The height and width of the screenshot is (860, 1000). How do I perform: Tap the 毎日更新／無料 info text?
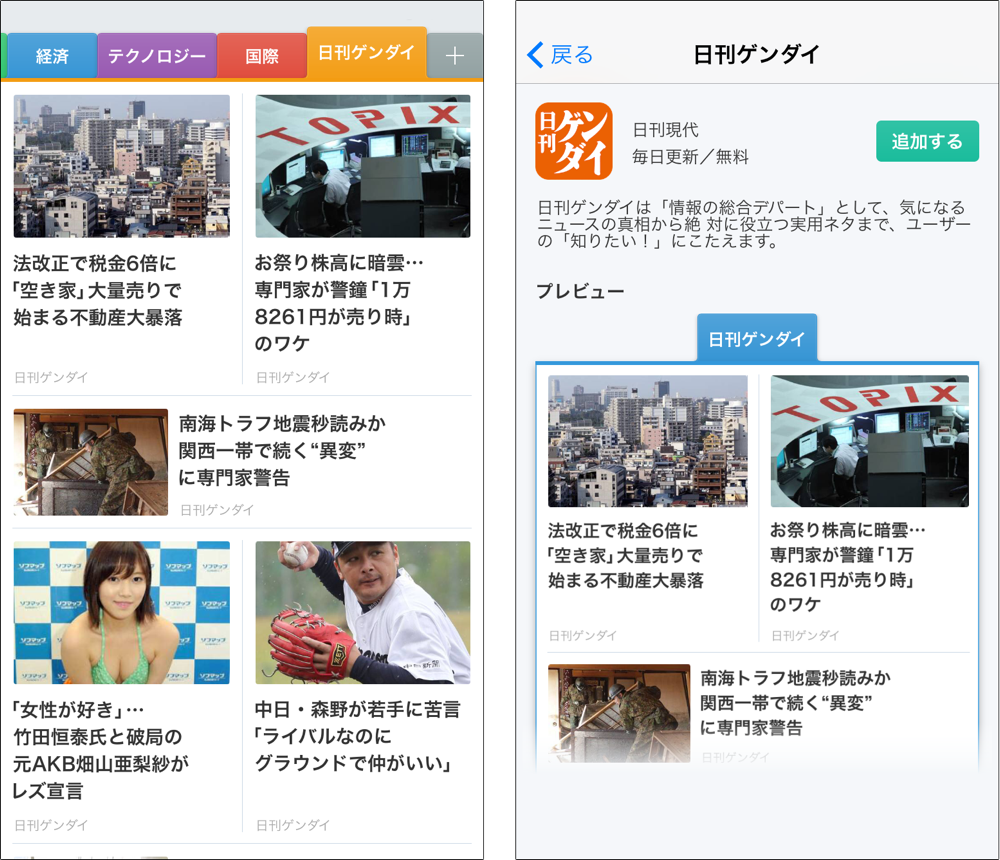point(690,157)
